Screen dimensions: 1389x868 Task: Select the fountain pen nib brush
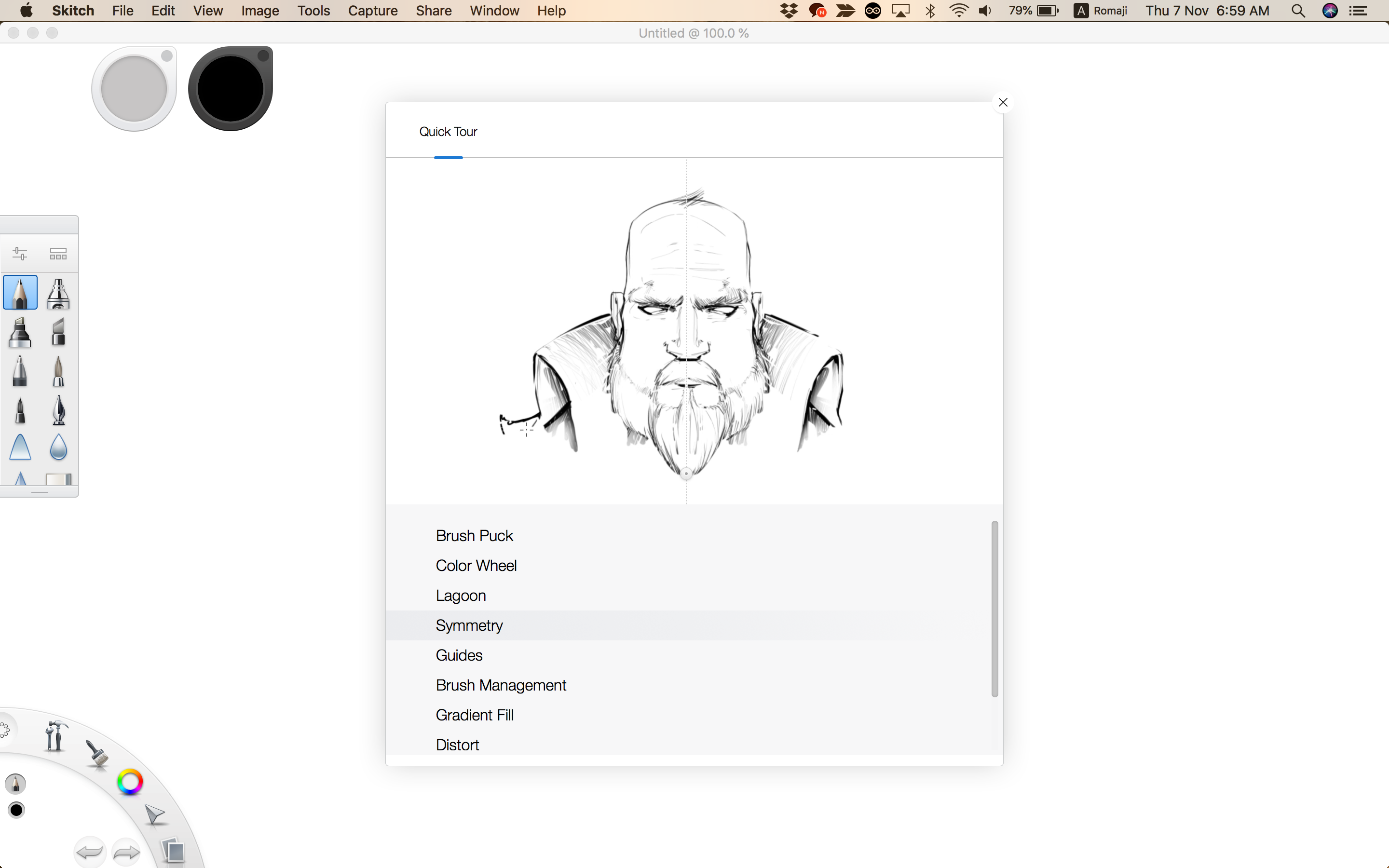58,410
